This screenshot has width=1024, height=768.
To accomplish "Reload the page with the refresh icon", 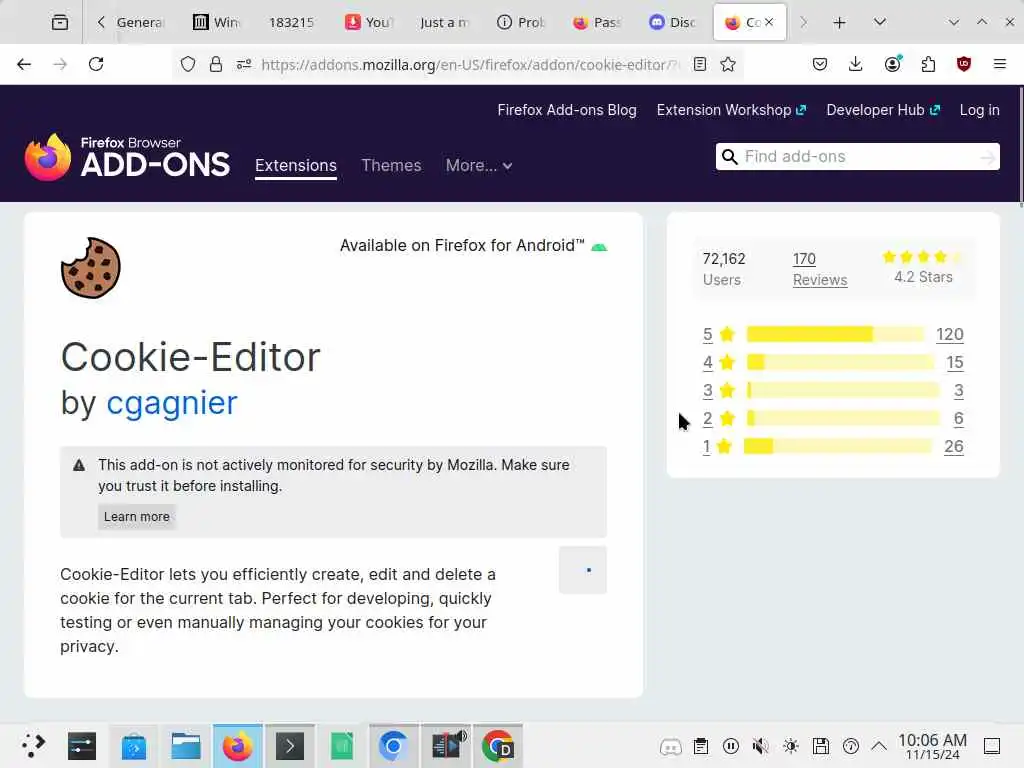I will (96, 64).
